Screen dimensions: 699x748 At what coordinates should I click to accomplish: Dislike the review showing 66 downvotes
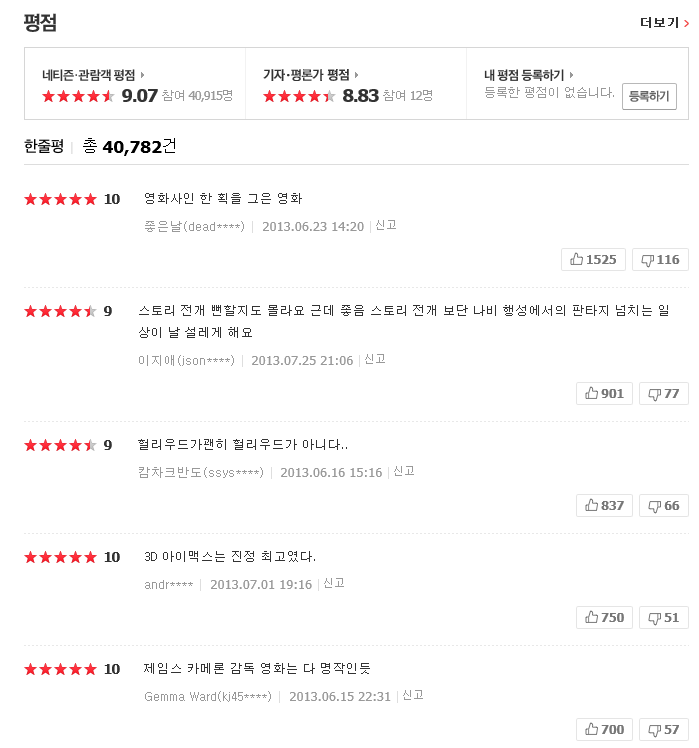click(x=664, y=506)
